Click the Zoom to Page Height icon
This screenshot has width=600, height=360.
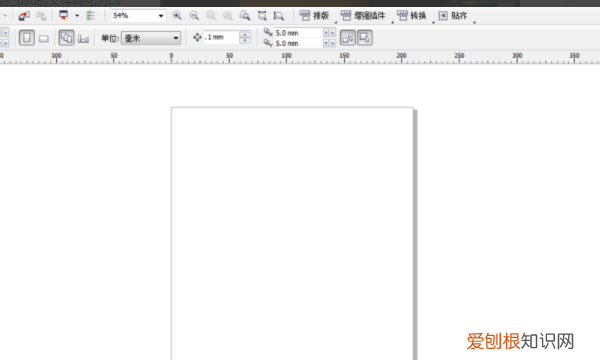click(279, 16)
